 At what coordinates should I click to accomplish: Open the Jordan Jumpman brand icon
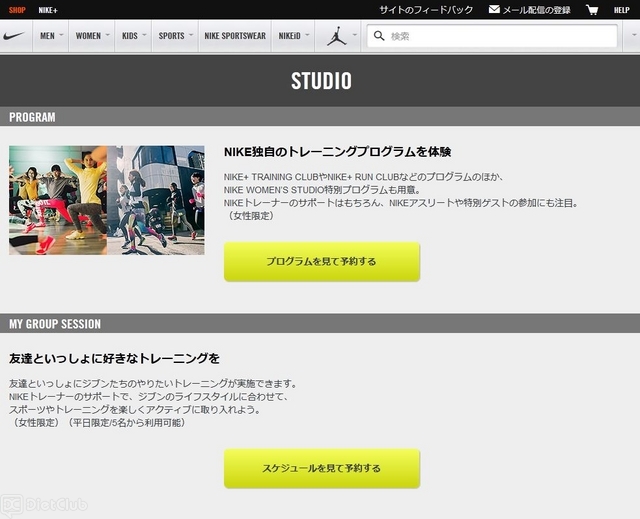(x=336, y=36)
